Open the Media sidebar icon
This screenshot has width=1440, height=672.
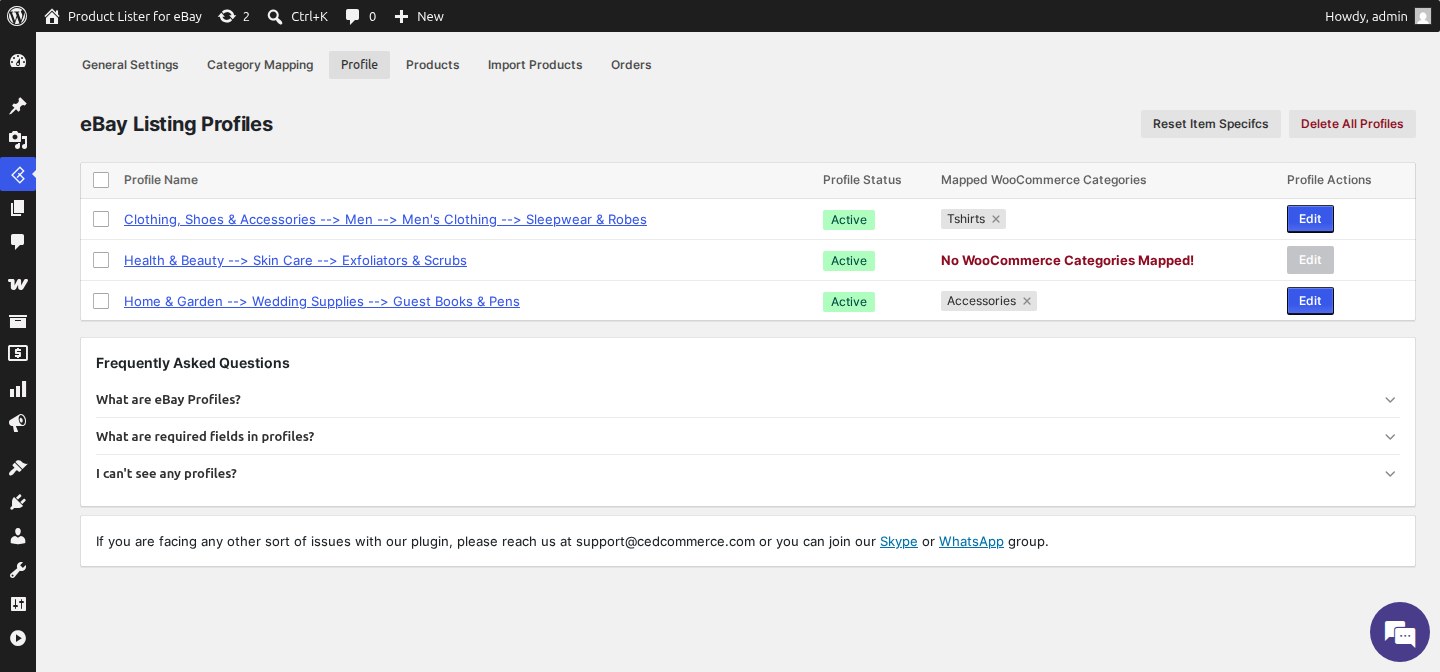coord(17,140)
